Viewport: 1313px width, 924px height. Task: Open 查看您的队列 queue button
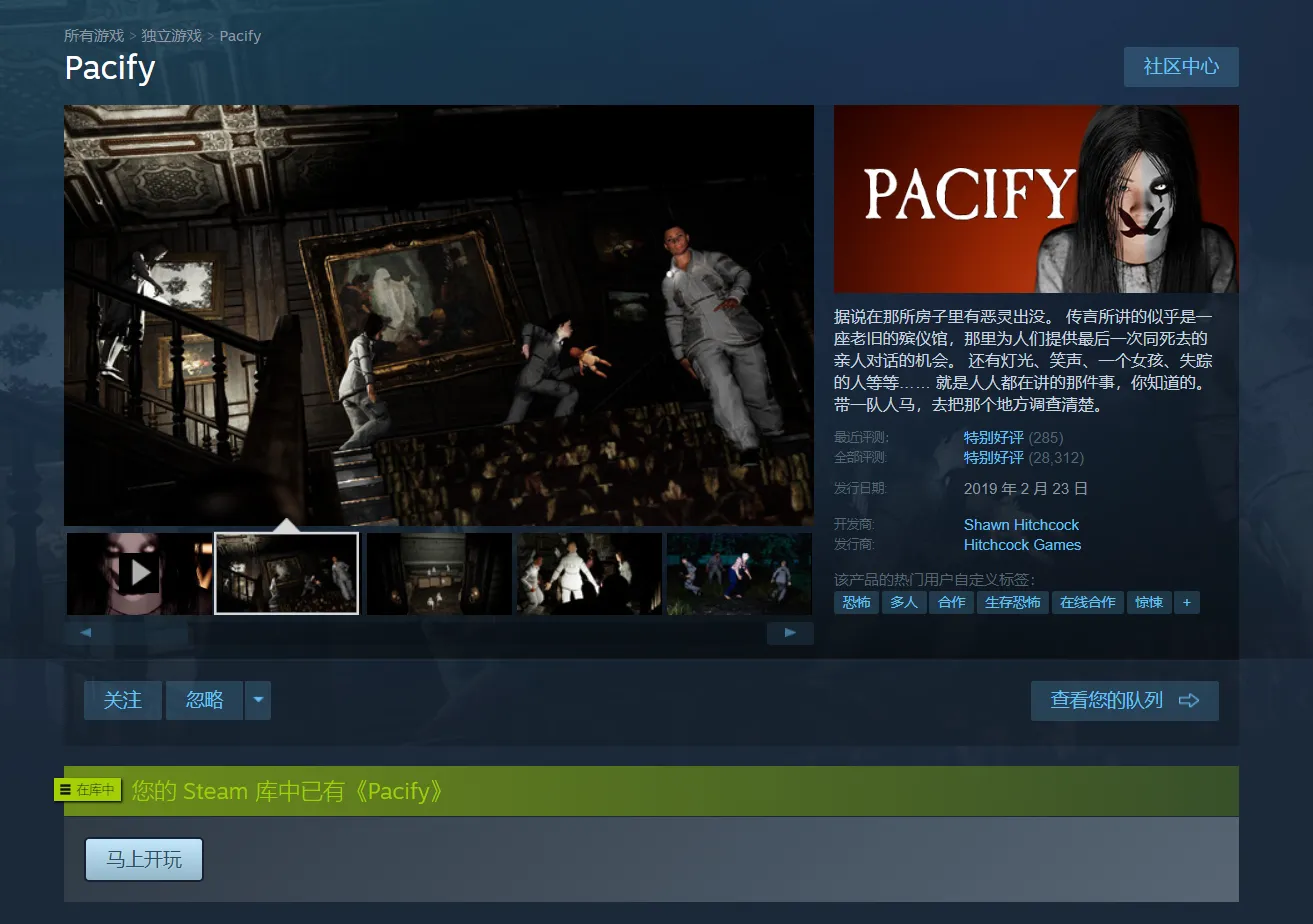(x=1124, y=700)
